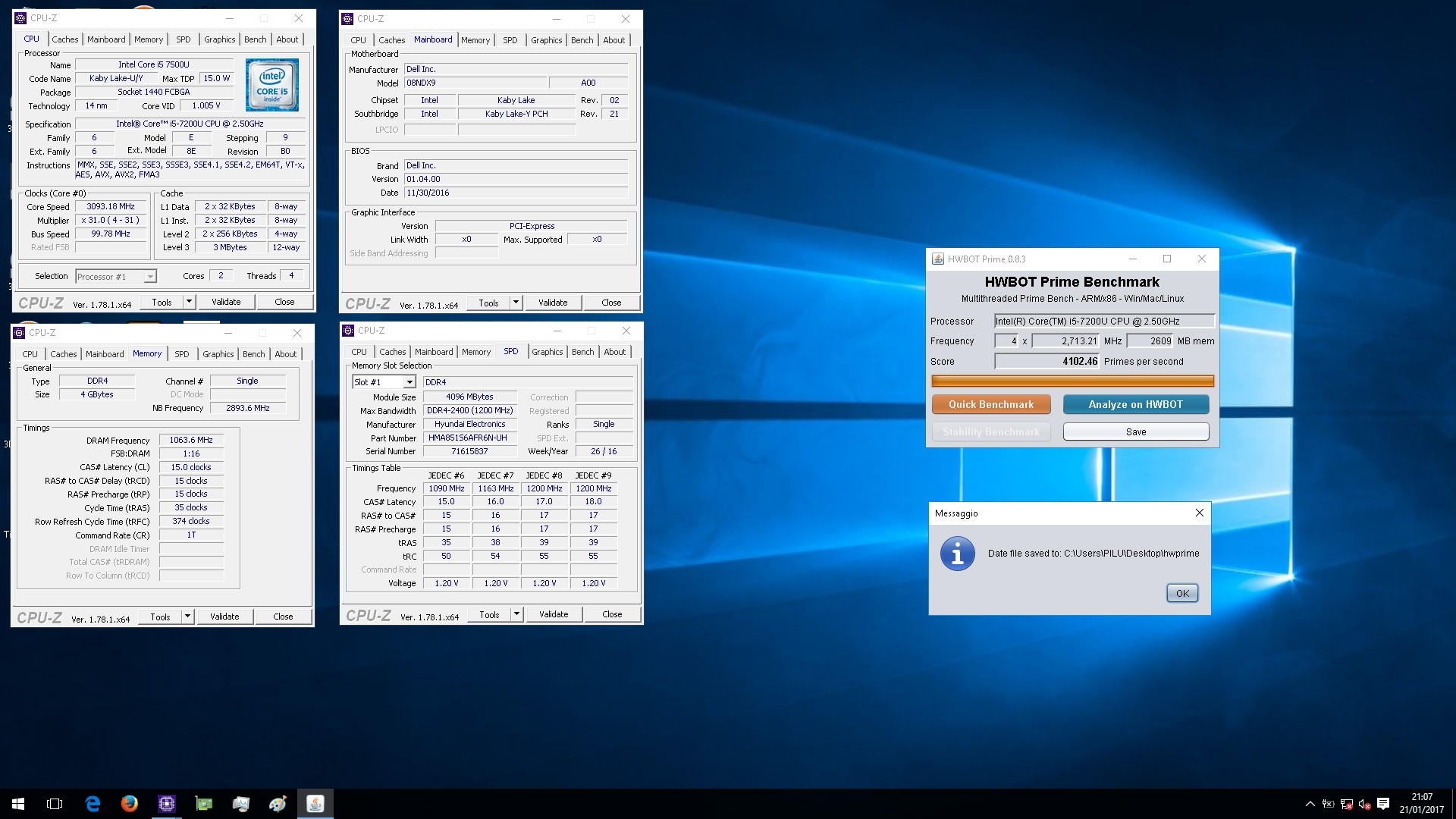This screenshot has width=1456, height=819.
Task: Click the HWBOT Processor name field
Action: [1105, 321]
